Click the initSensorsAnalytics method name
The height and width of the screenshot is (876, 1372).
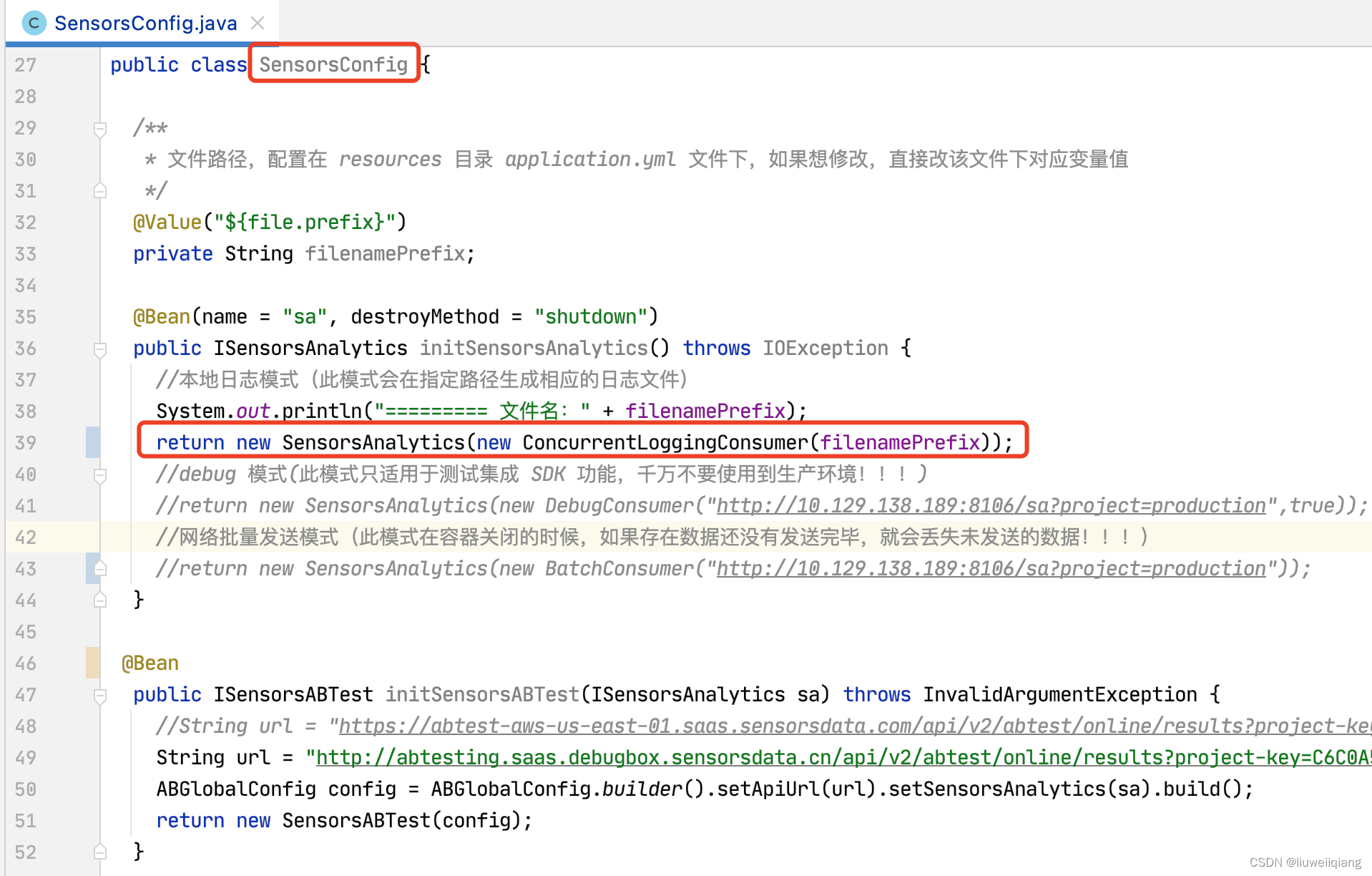coord(534,348)
